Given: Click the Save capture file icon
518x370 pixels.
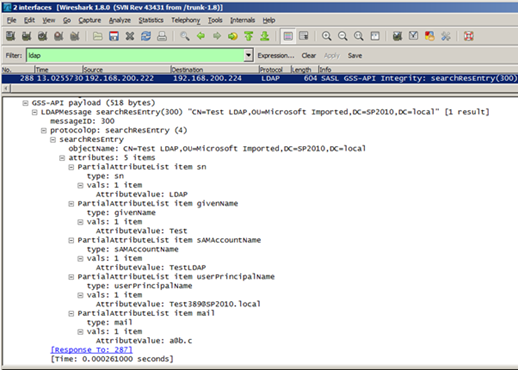Looking at the screenshot, I should (114, 36).
